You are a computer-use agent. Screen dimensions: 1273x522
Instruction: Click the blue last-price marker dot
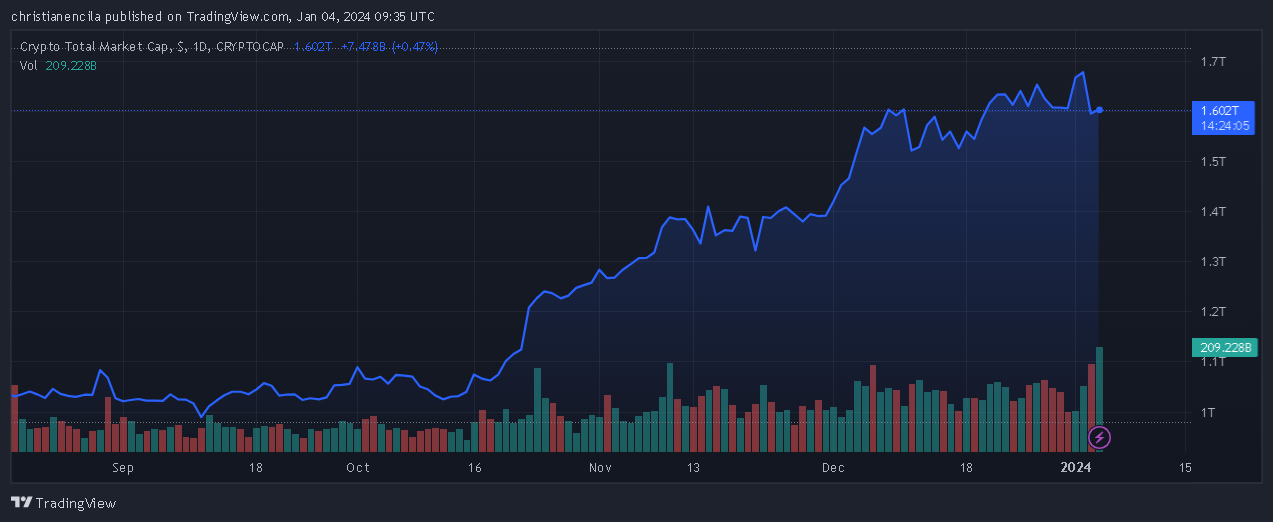(1100, 109)
